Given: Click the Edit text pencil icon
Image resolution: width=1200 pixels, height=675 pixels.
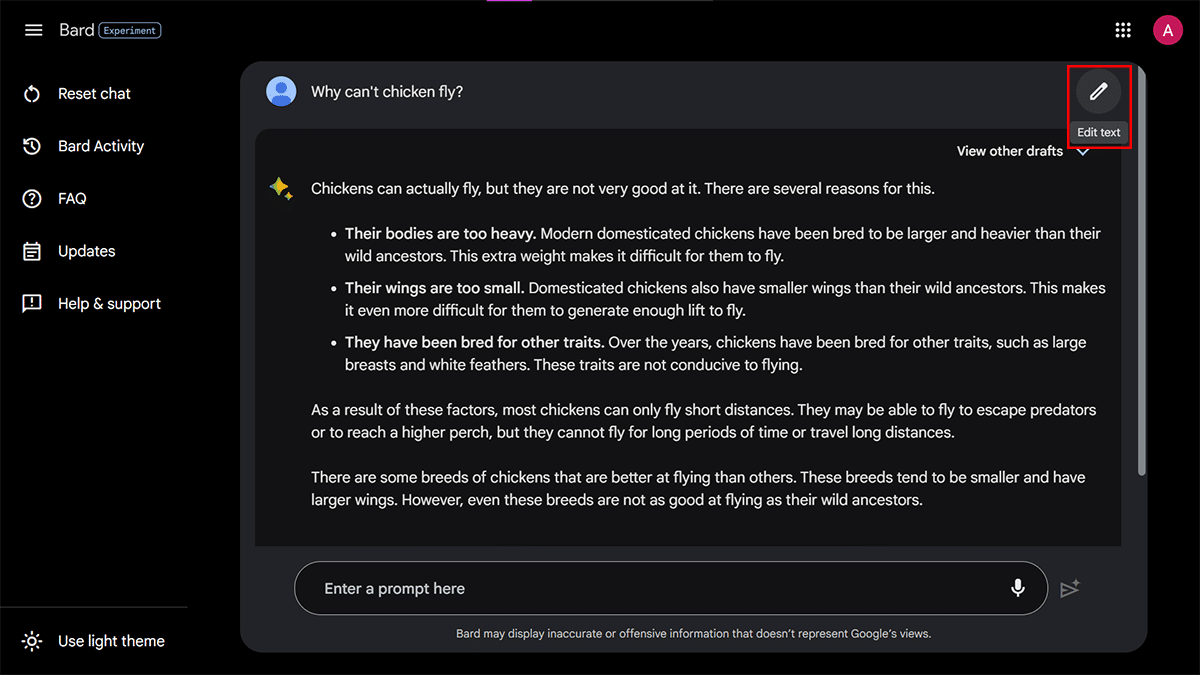Looking at the screenshot, I should pos(1098,92).
